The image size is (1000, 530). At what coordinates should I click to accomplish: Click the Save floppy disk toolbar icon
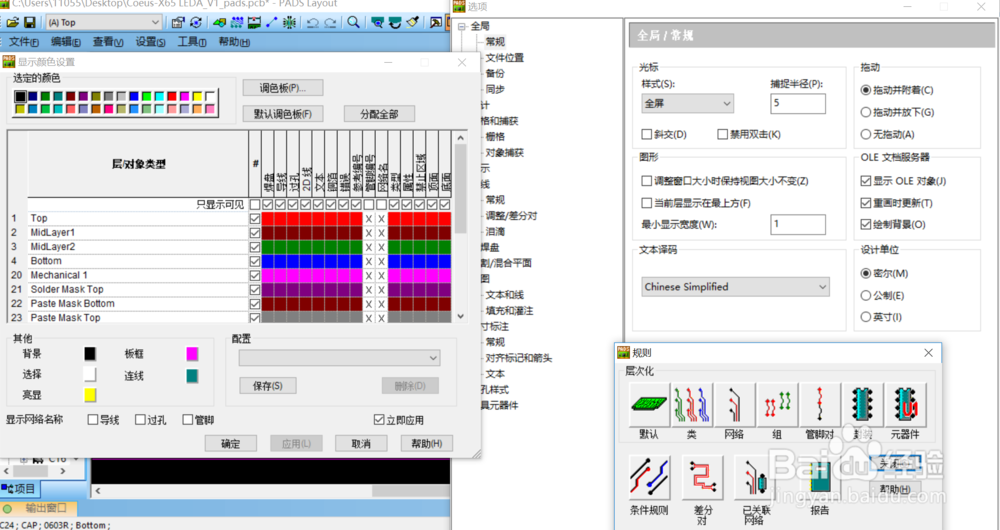click(x=29, y=23)
